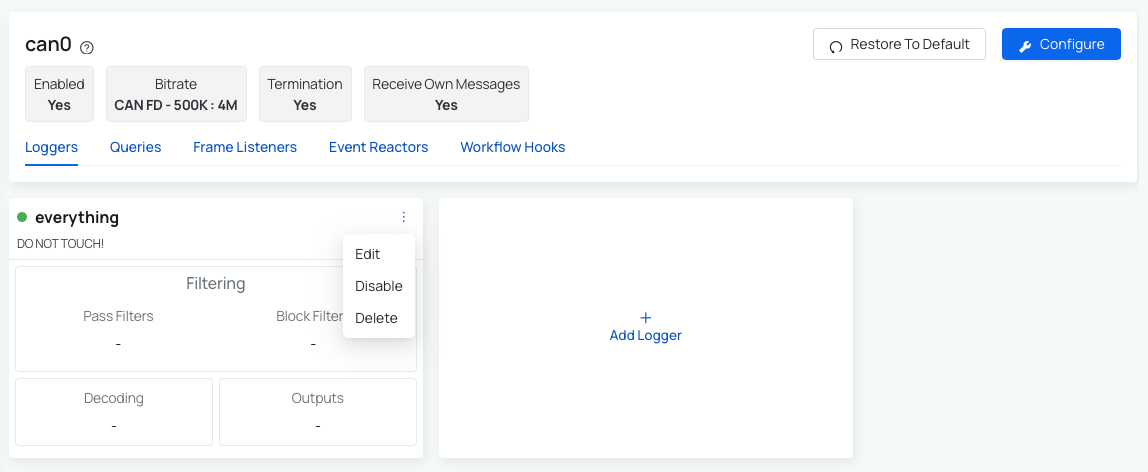This screenshot has height=472, width=1148.
Task: Open the everything logger three-dot menu
Action: (x=404, y=217)
